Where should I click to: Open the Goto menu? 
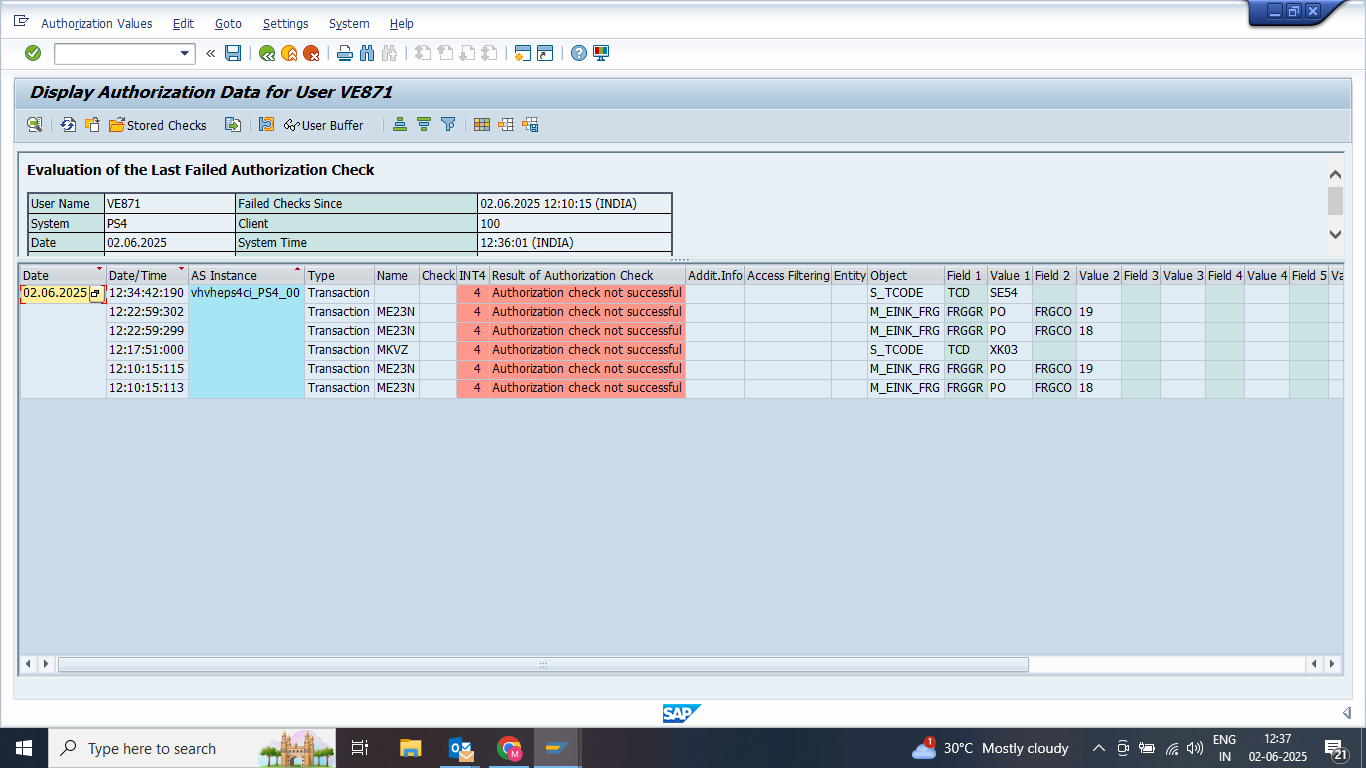click(x=228, y=23)
